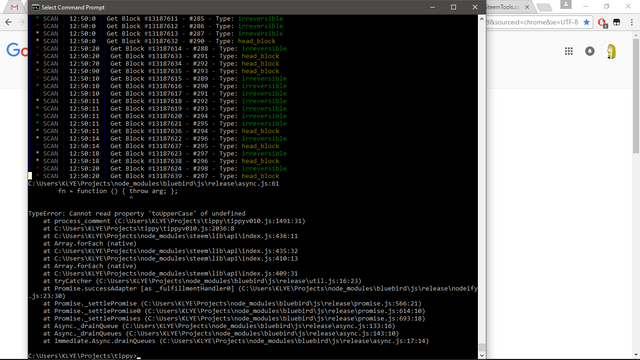640x360 pixels.
Task: Click the Chrome page scrollbar thumb
Action: 636,96
